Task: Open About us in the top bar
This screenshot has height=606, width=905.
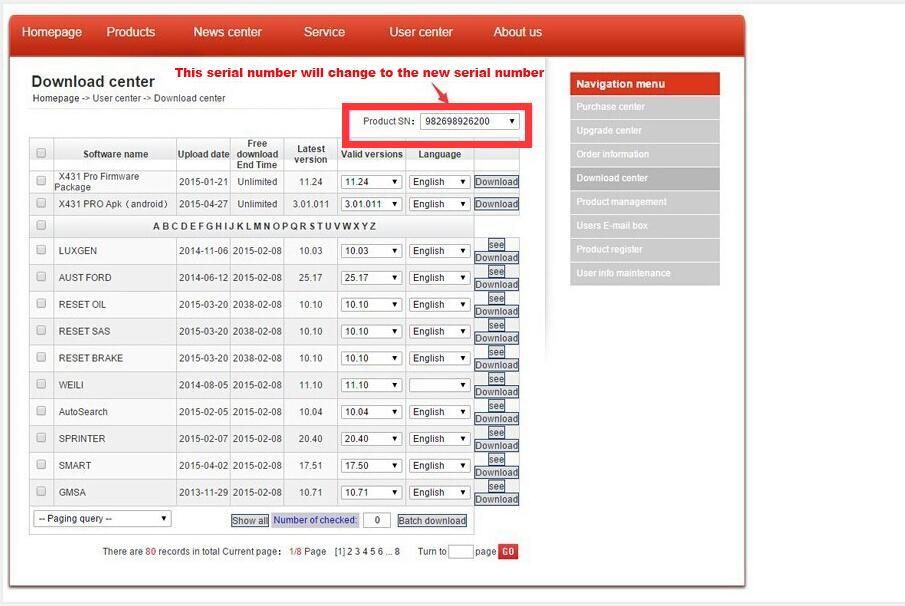Action: click(517, 32)
